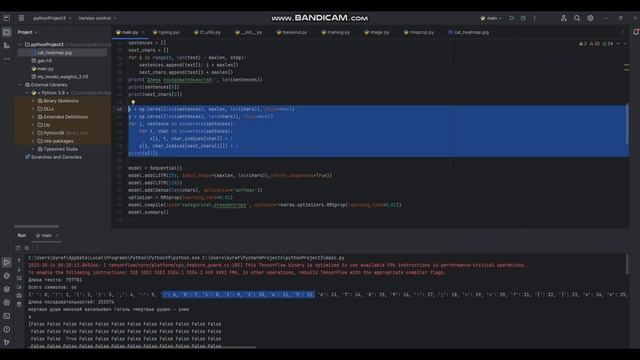Open the Structure tool window icon

point(7,46)
